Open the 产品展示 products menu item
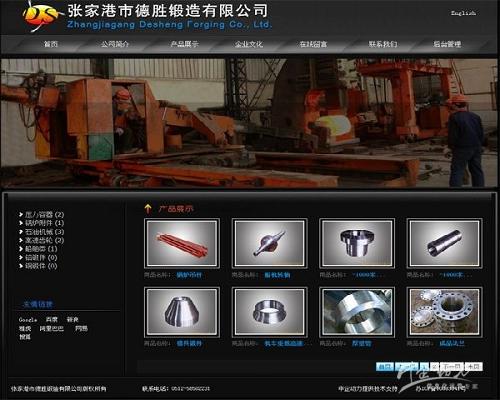 [184, 44]
